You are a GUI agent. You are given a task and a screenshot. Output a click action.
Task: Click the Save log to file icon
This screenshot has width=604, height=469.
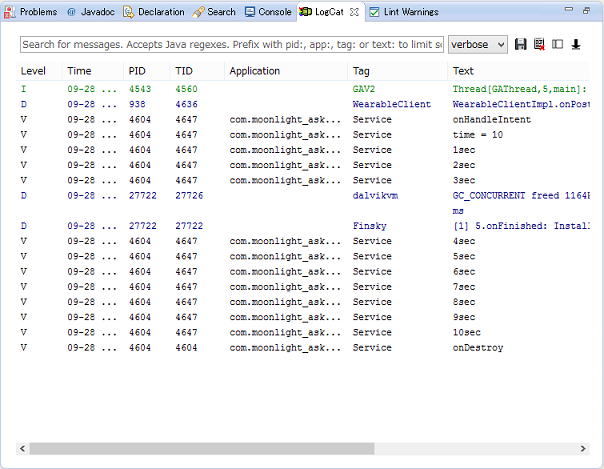pos(520,44)
